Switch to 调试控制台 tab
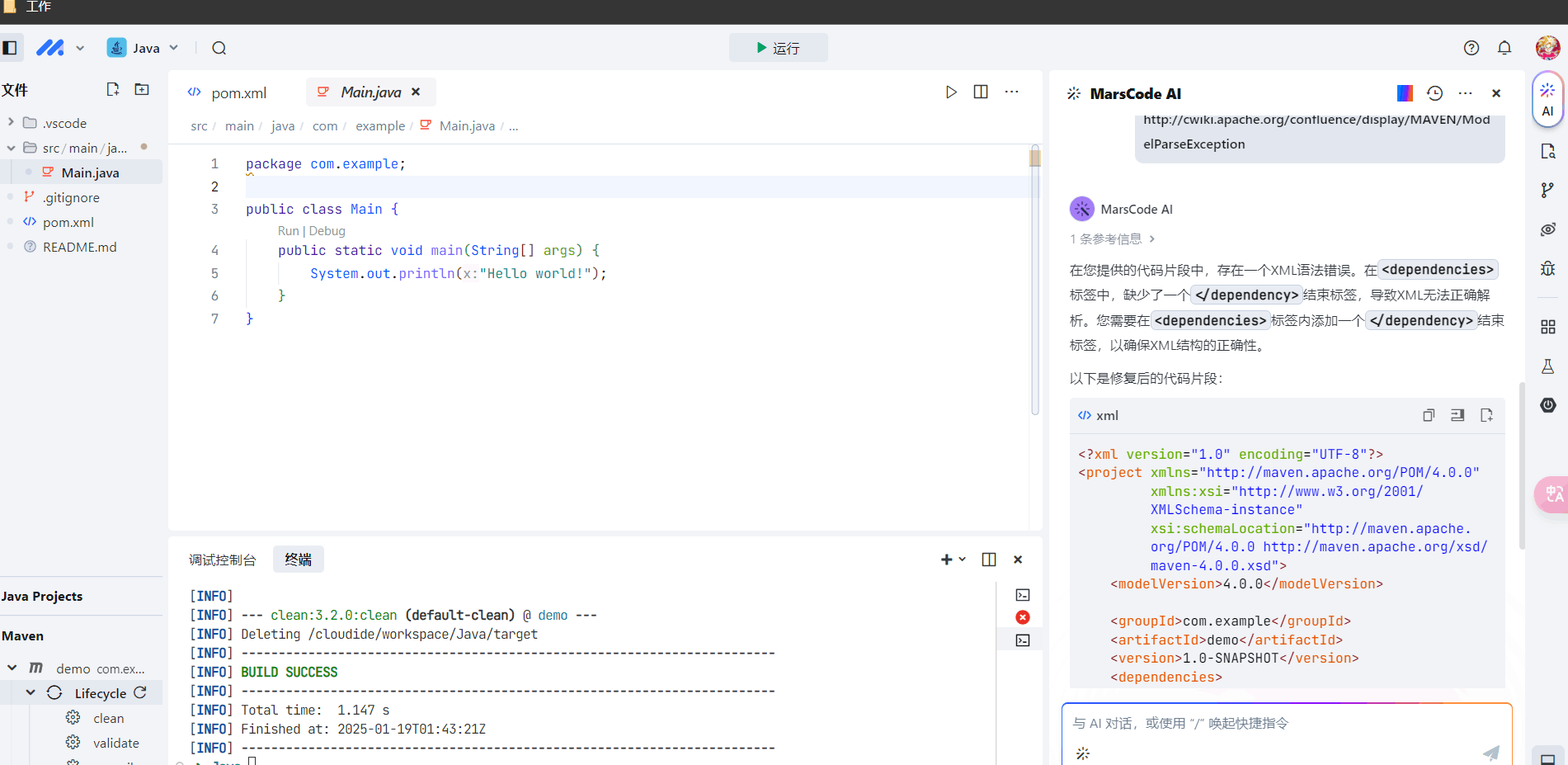Viewport: 1568px width, 765px height. click(222, 560)
